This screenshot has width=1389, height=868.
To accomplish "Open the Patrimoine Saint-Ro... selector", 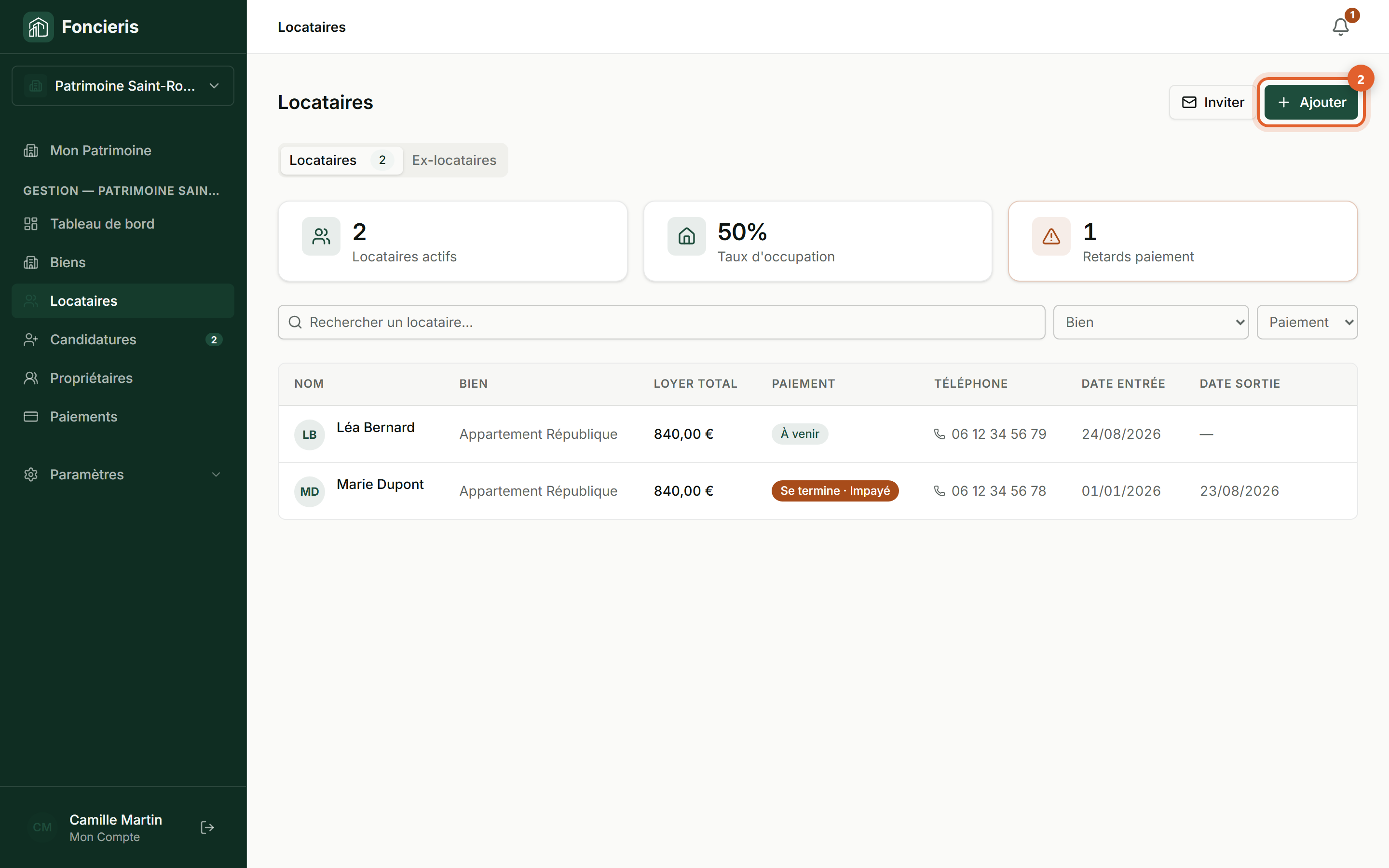I will pyautogui.click(x=123, y=85).
